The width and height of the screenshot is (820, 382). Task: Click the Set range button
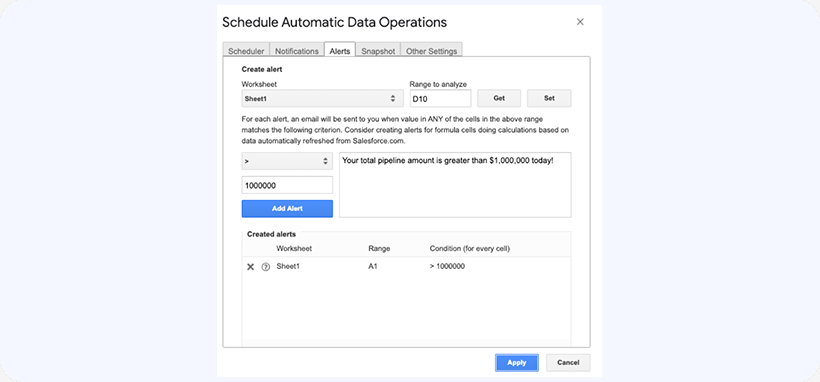click(549, 98)
